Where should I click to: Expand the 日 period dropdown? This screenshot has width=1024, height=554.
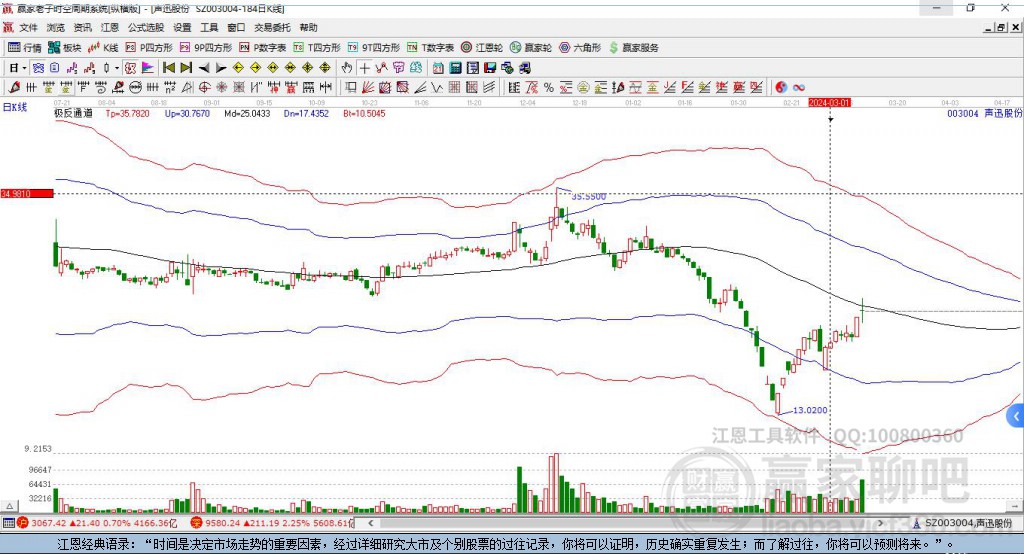click(24, 67)
